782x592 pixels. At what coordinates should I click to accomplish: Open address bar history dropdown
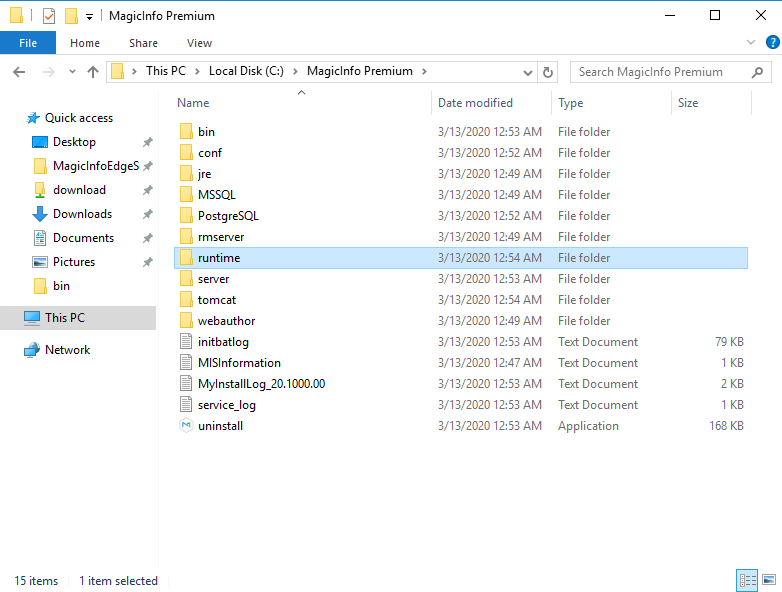(x=528, y=73)
